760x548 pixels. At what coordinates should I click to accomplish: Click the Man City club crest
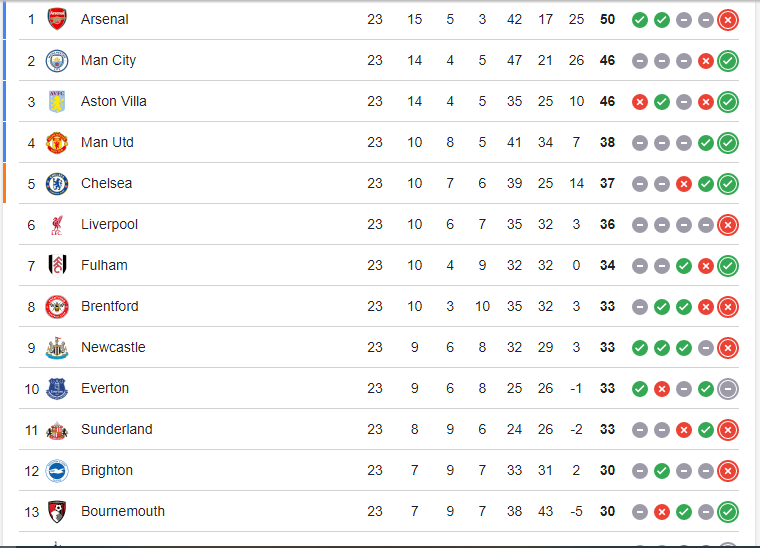[x=56, y=61]
